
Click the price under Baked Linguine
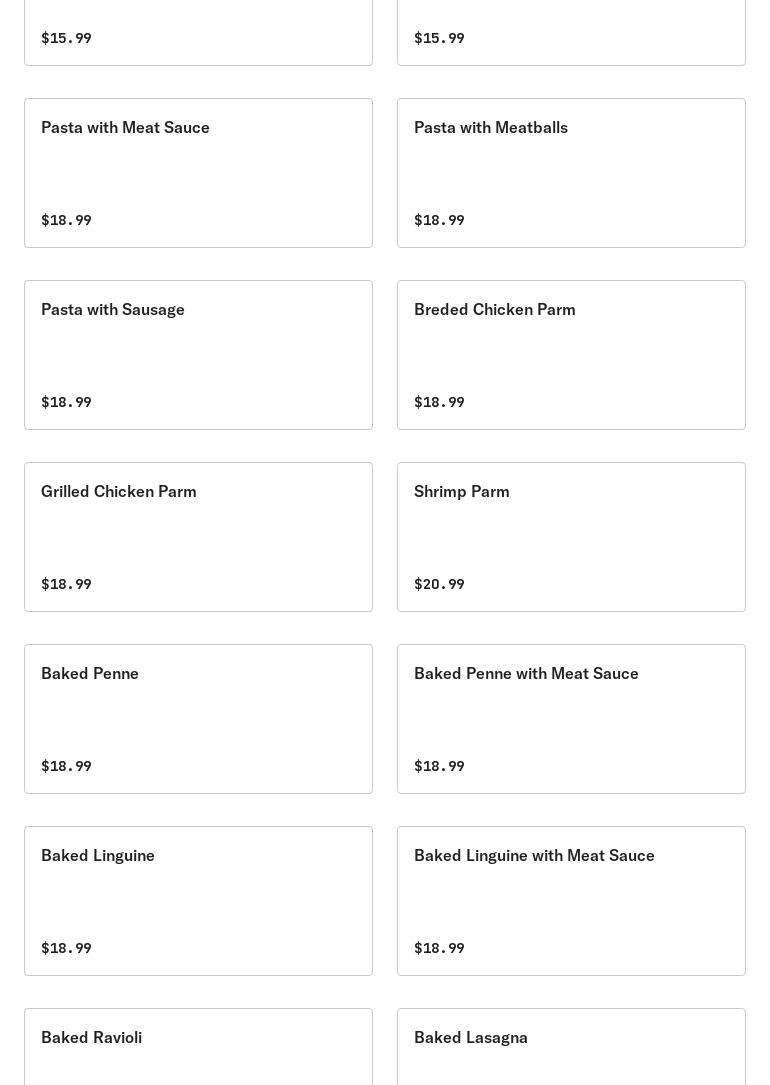[66, 948]
